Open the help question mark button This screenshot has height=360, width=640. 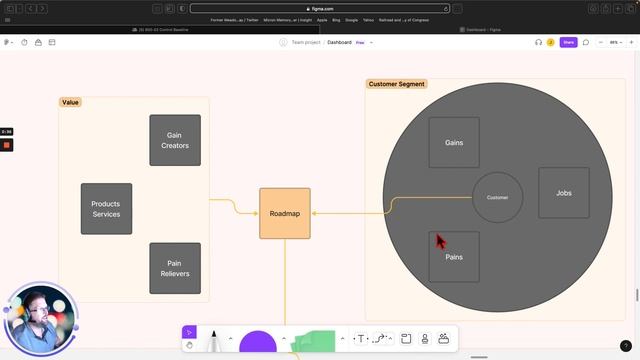tap(626, 346)
